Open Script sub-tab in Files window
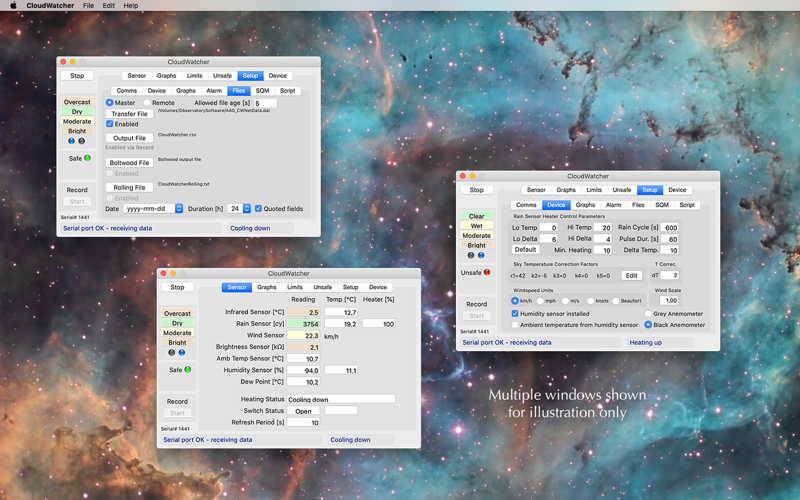 (x=287, y=91)
